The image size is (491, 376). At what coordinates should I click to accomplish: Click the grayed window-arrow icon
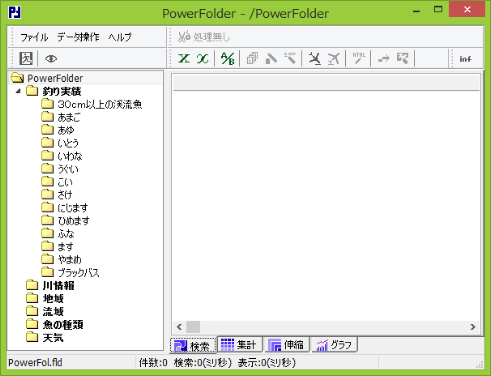402,59
